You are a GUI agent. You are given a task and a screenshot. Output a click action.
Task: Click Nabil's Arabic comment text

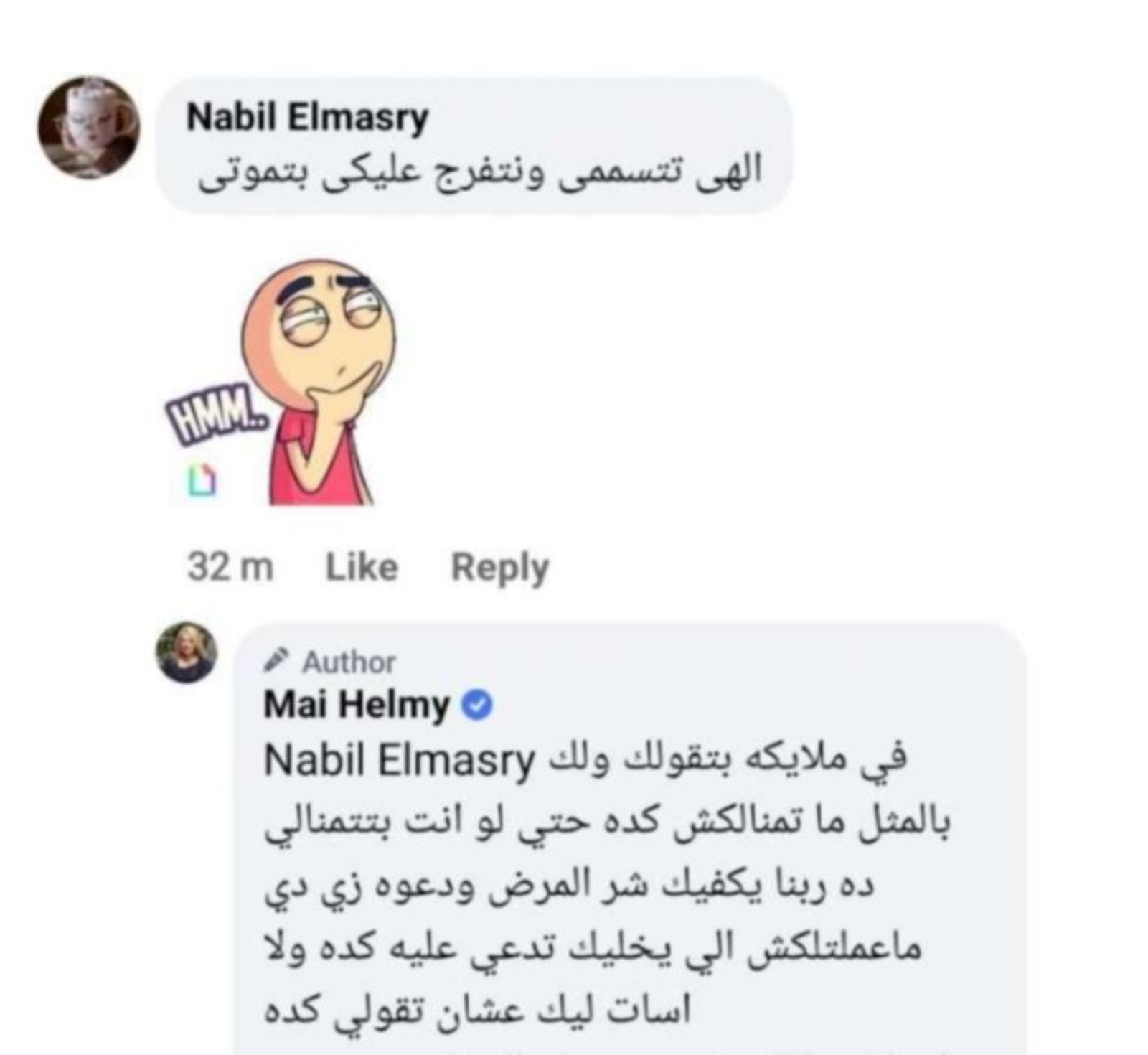(479, 173)
